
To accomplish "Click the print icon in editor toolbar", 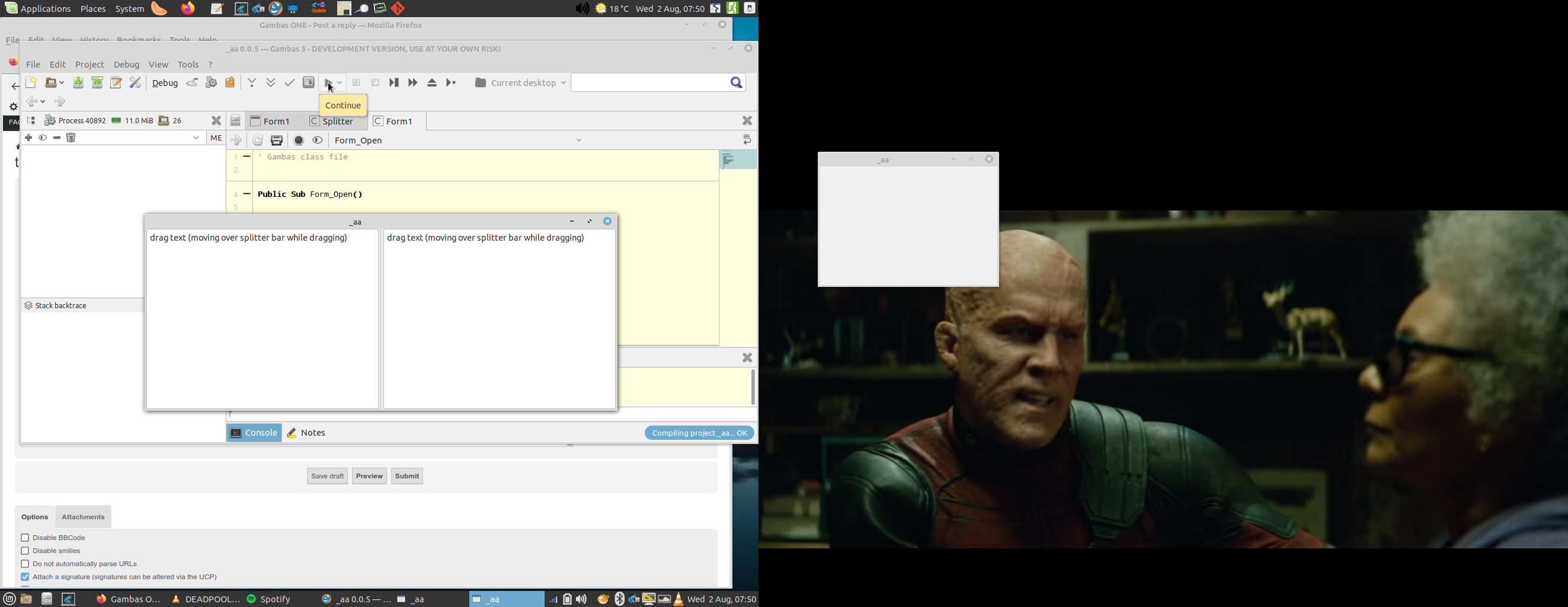I will (x=277, y=140).
